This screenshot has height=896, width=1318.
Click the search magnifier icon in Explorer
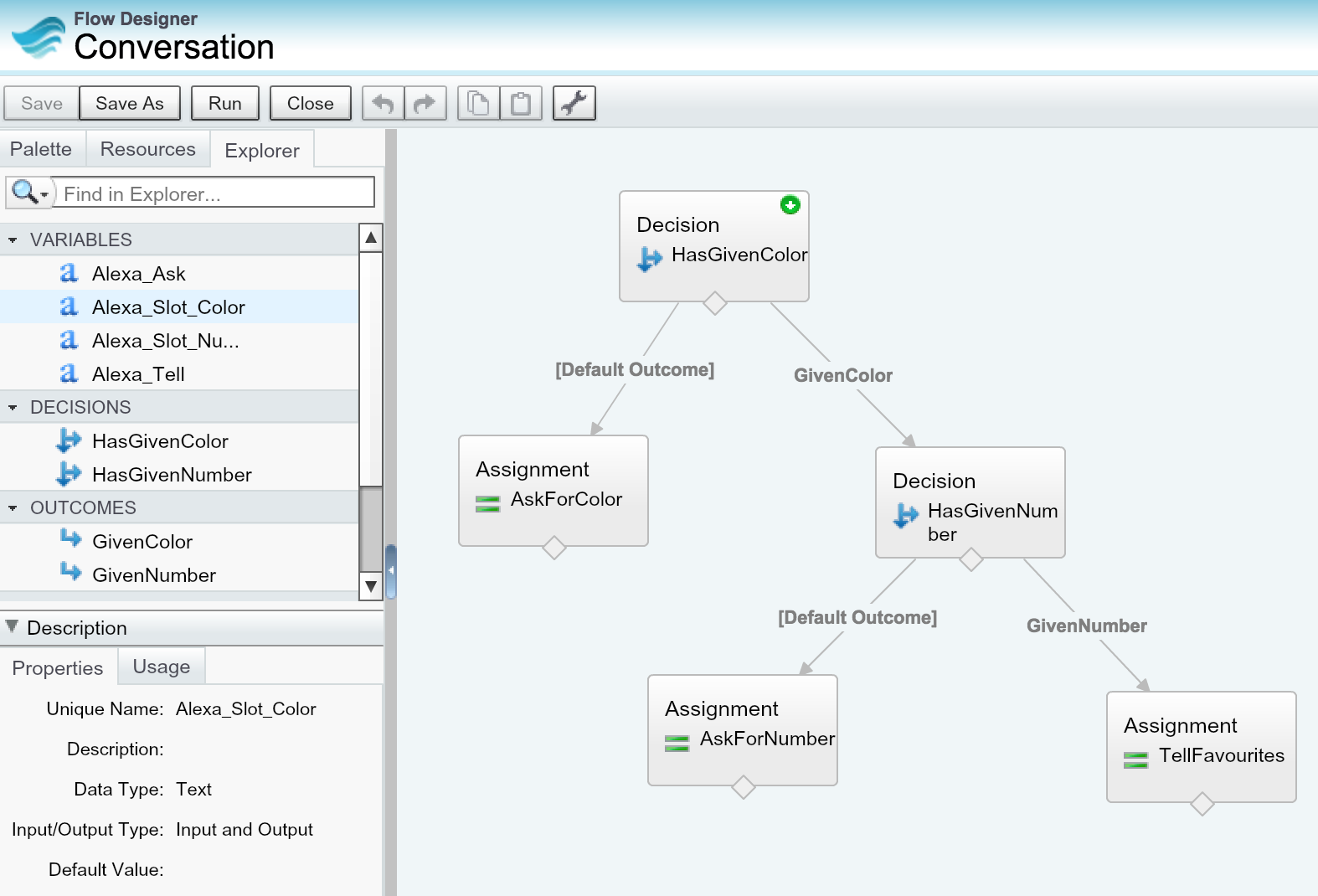(x=26, y=193)
